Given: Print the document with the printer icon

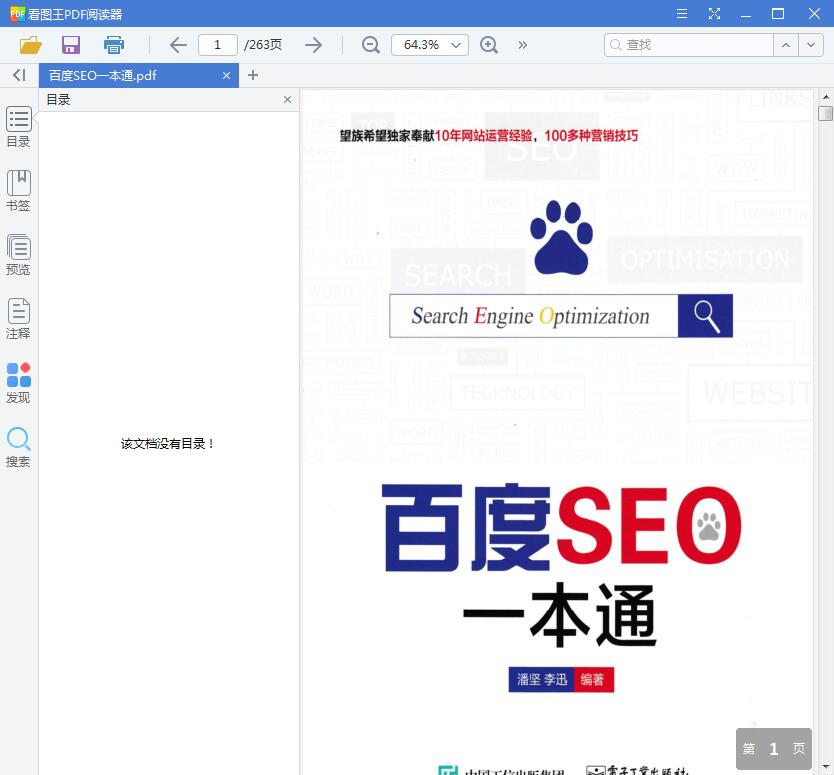Looking at the screenshot, I should [114, 45].
